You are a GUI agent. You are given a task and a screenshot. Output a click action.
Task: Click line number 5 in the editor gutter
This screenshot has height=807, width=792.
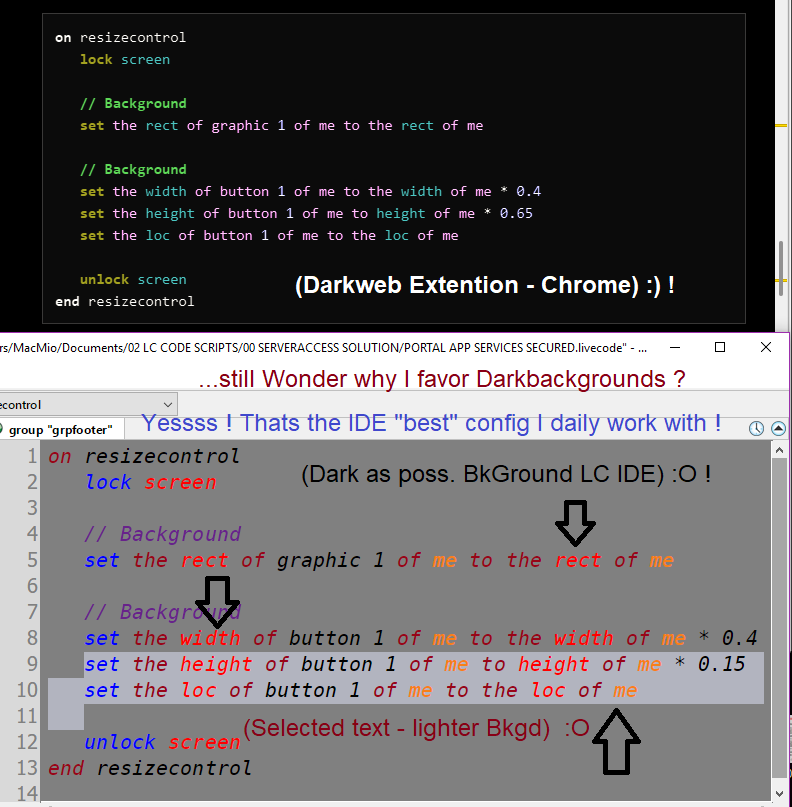point(31,560)
